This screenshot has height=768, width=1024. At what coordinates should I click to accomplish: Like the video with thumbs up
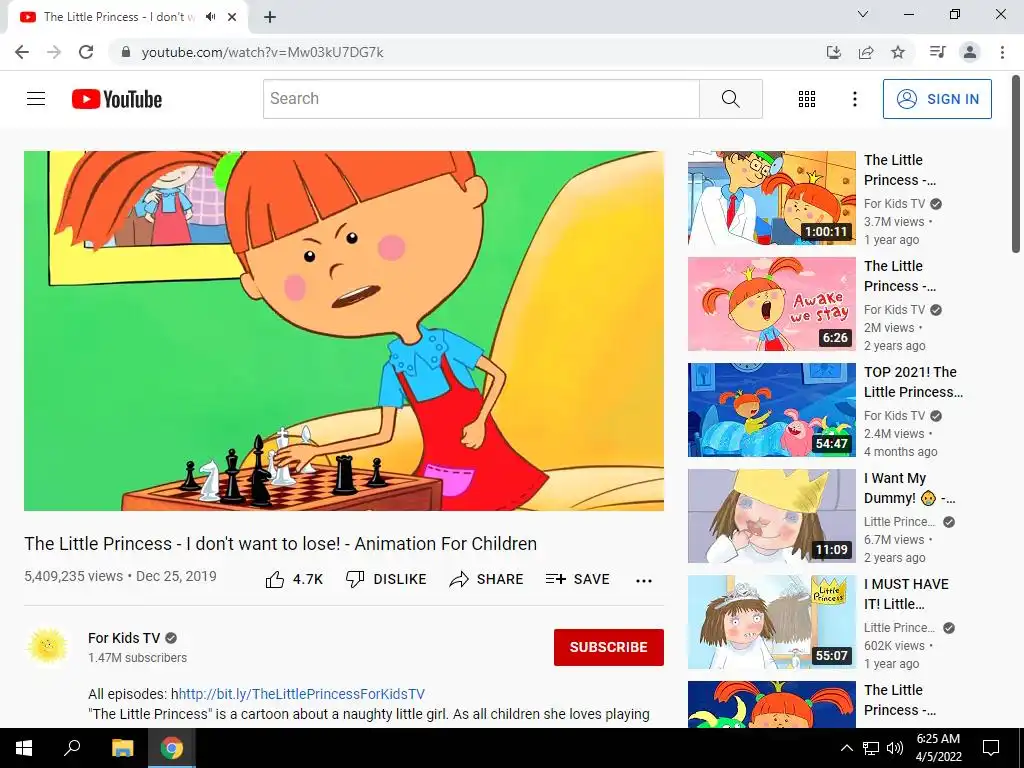click(294, 579)
